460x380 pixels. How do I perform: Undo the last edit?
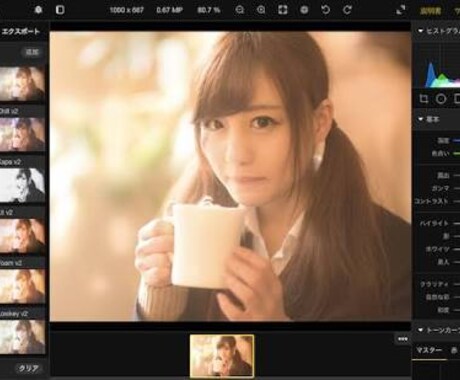pos(326,10)
